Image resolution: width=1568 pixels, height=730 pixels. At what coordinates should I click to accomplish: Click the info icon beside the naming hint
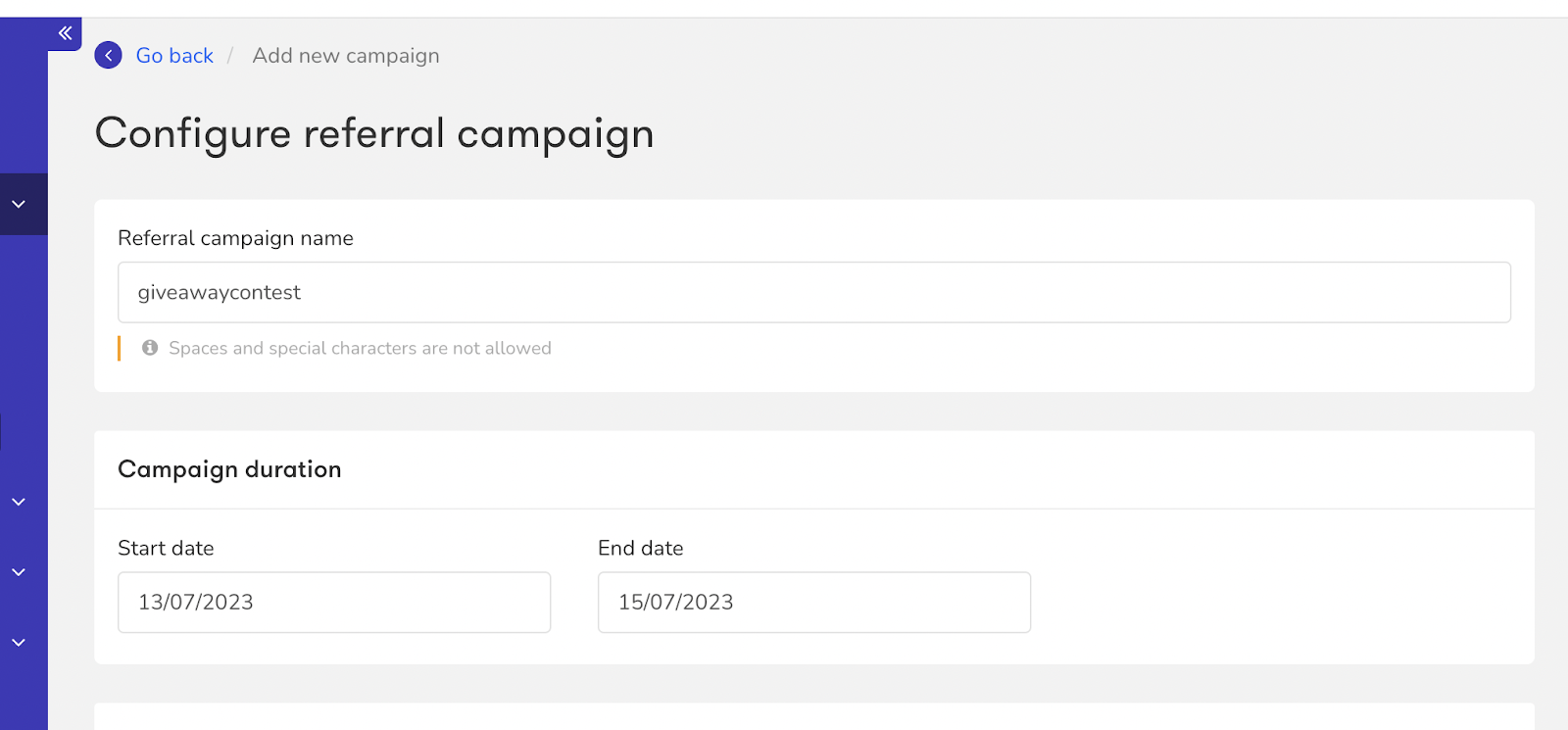pyautogui.click(x=150, y=348)
